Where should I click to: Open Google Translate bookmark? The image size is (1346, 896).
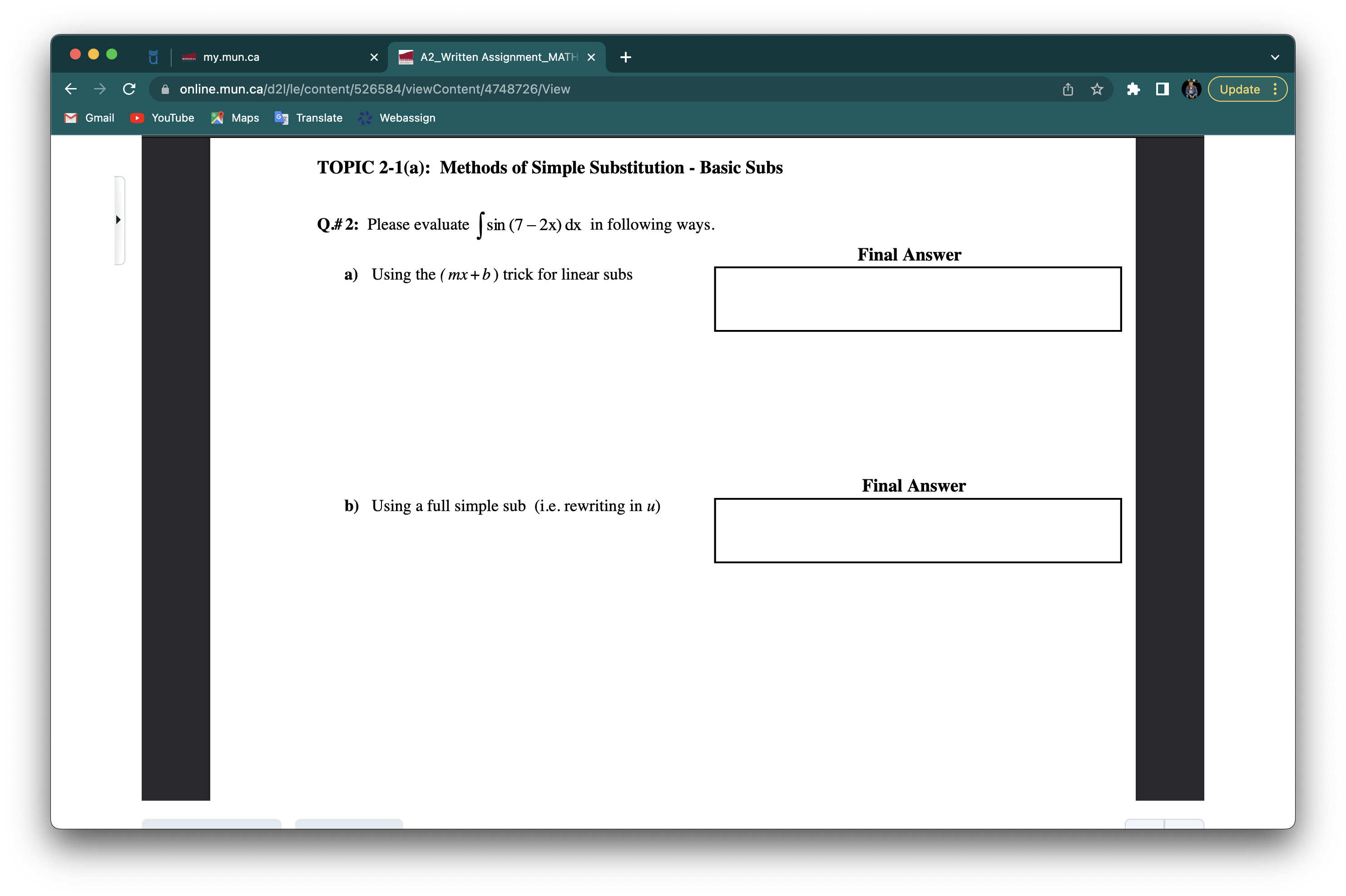click(309, 118)
